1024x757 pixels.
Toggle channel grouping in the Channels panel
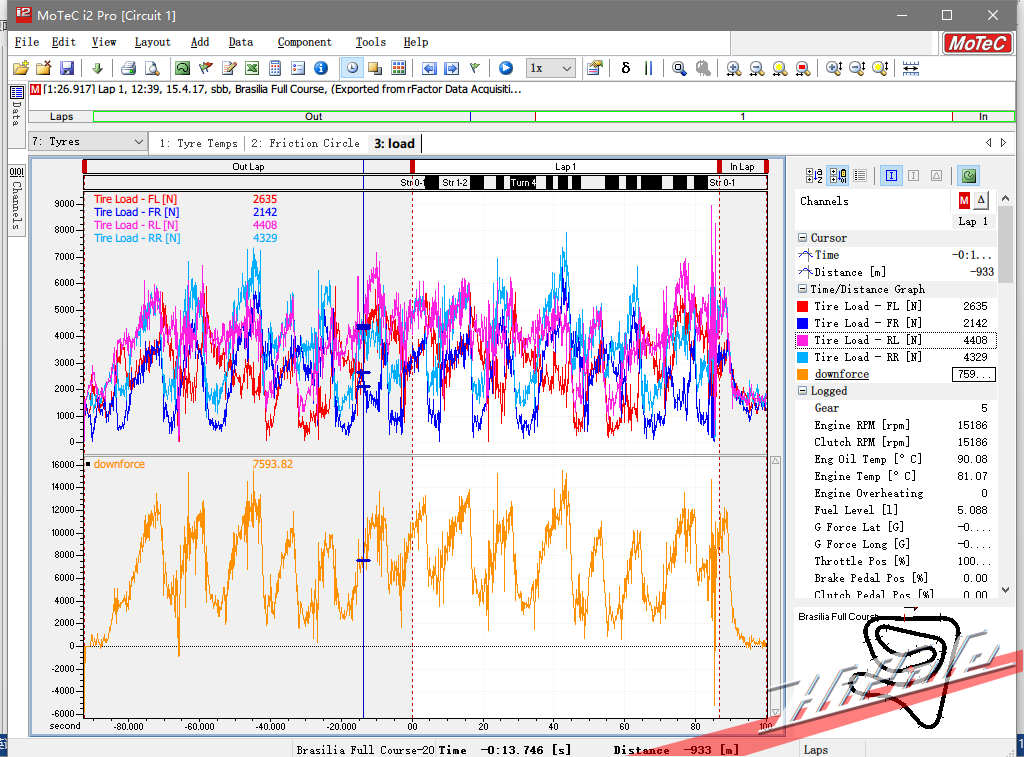click(x=838, y=175)
